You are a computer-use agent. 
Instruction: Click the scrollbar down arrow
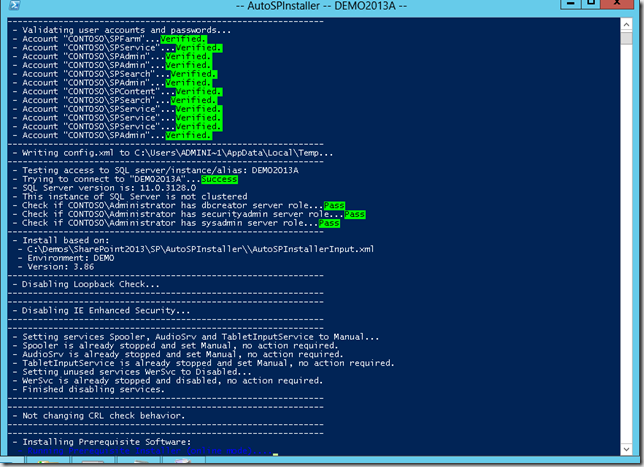[626, 449]
